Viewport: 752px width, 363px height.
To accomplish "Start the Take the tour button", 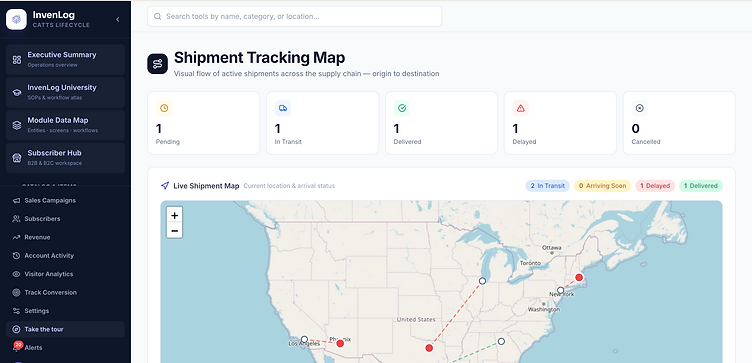I will [x=65, y=329].
